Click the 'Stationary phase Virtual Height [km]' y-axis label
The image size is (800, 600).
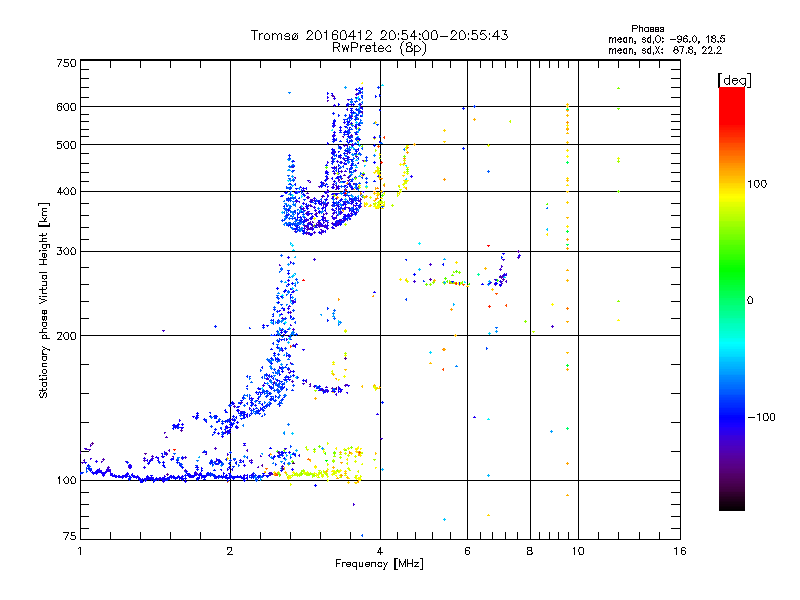tap(44, 300)
